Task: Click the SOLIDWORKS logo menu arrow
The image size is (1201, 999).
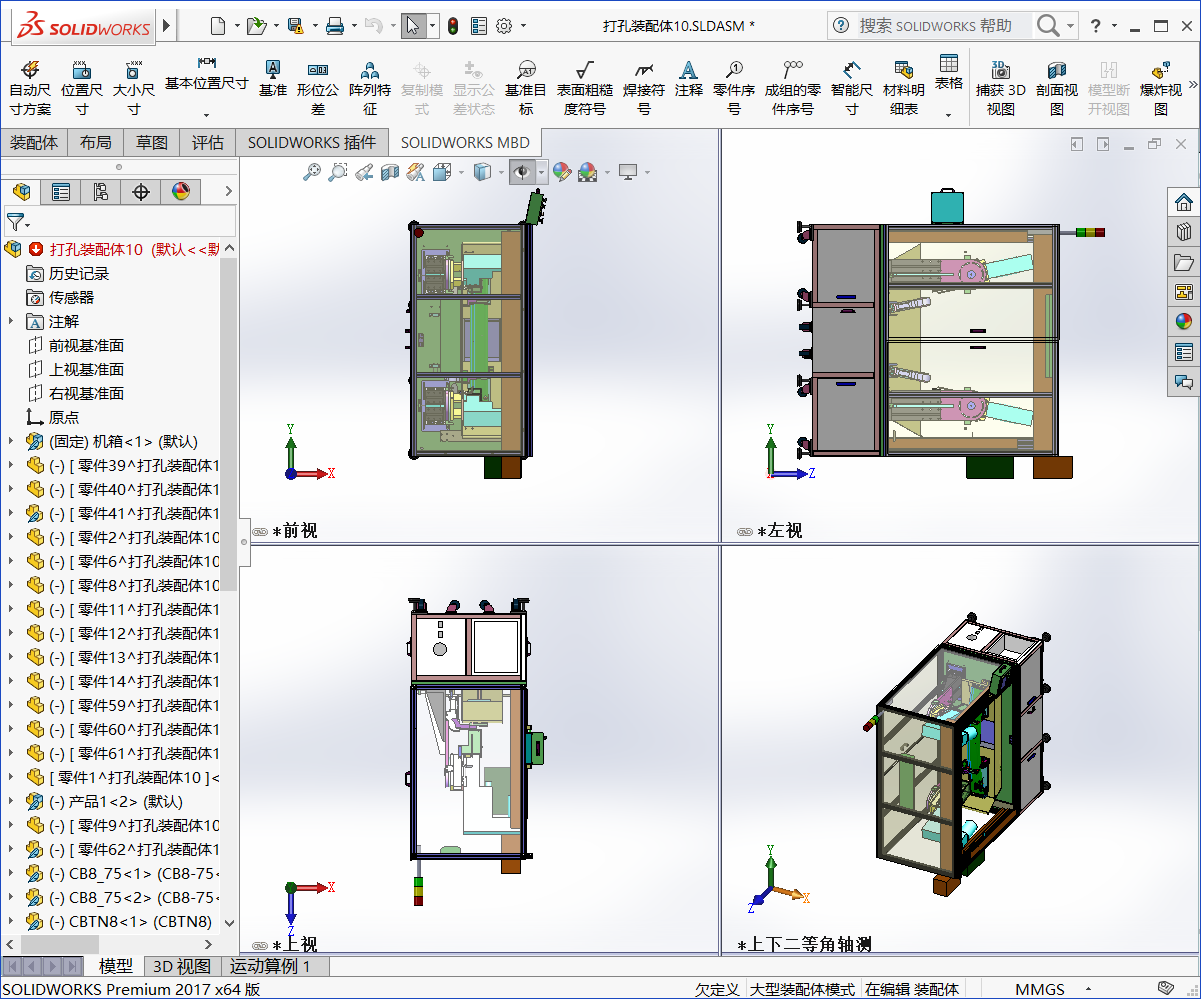Action: tap(166, 26)
